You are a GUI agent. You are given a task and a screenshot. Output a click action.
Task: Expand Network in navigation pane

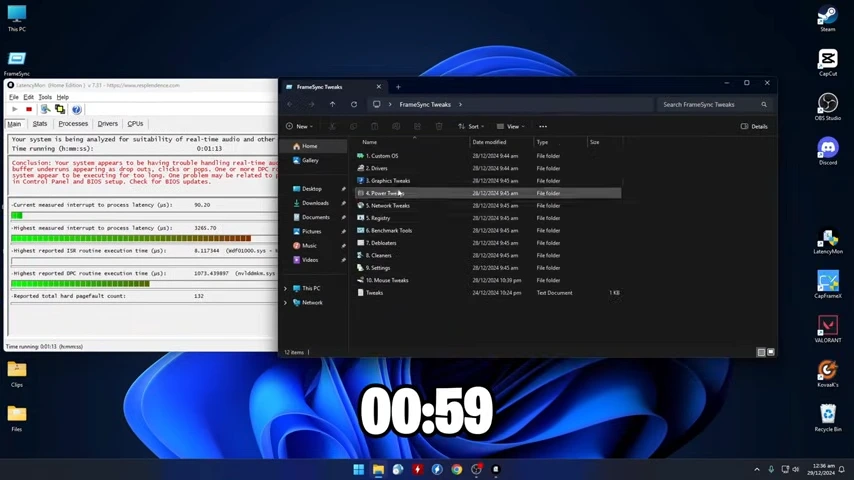[x=285, y=302]
